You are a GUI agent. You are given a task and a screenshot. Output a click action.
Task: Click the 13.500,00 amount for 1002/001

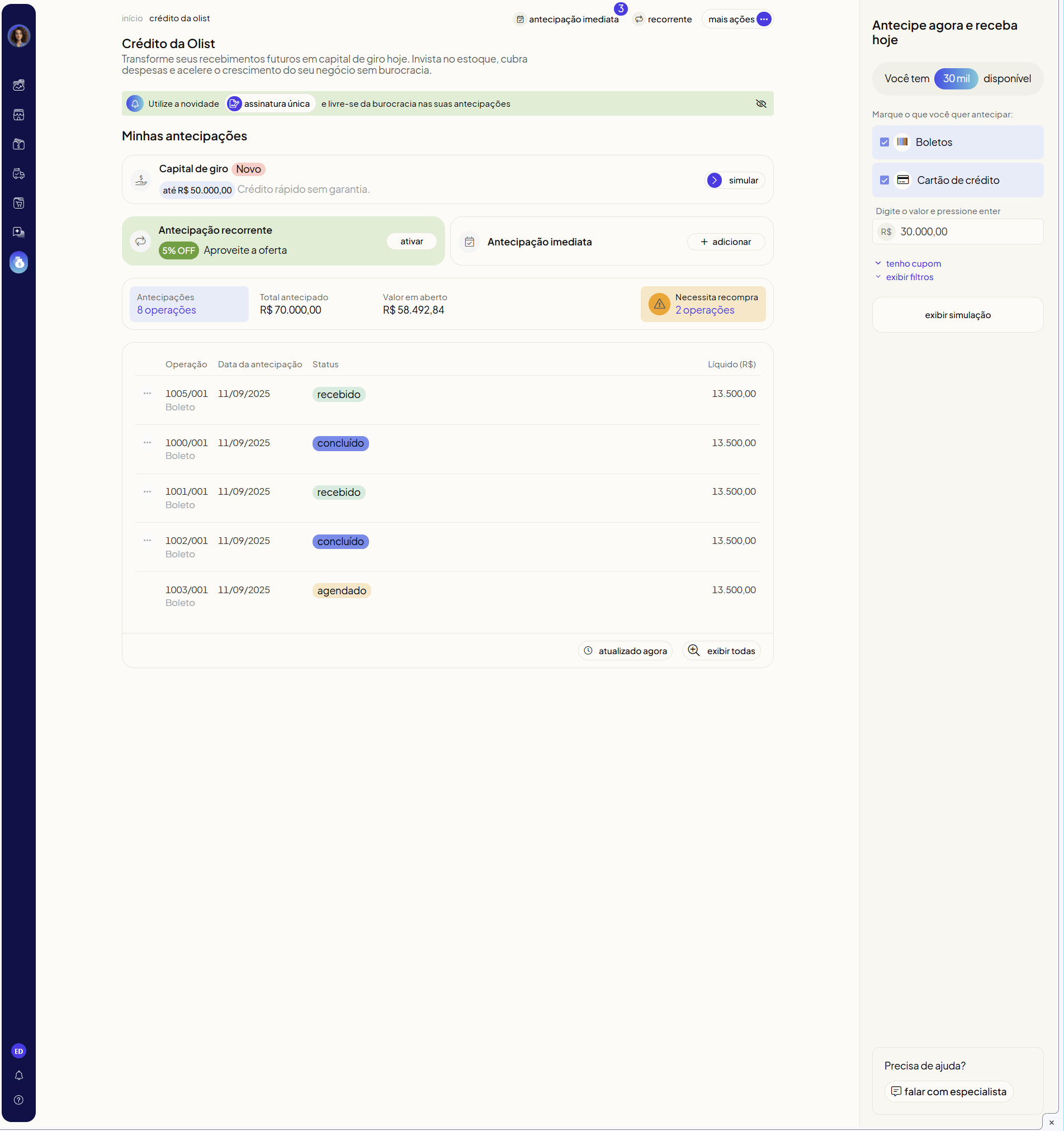(x=734, y=541)
